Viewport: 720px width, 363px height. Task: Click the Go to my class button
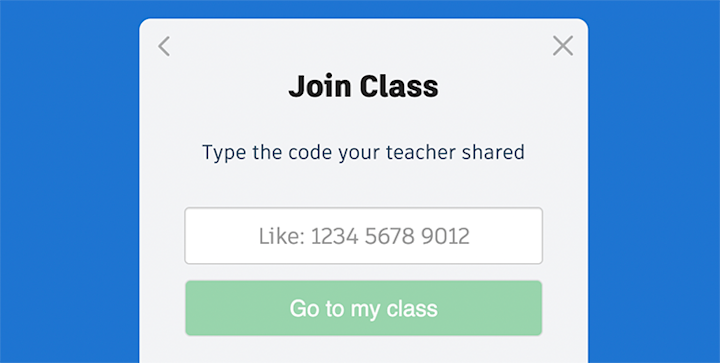363,308
